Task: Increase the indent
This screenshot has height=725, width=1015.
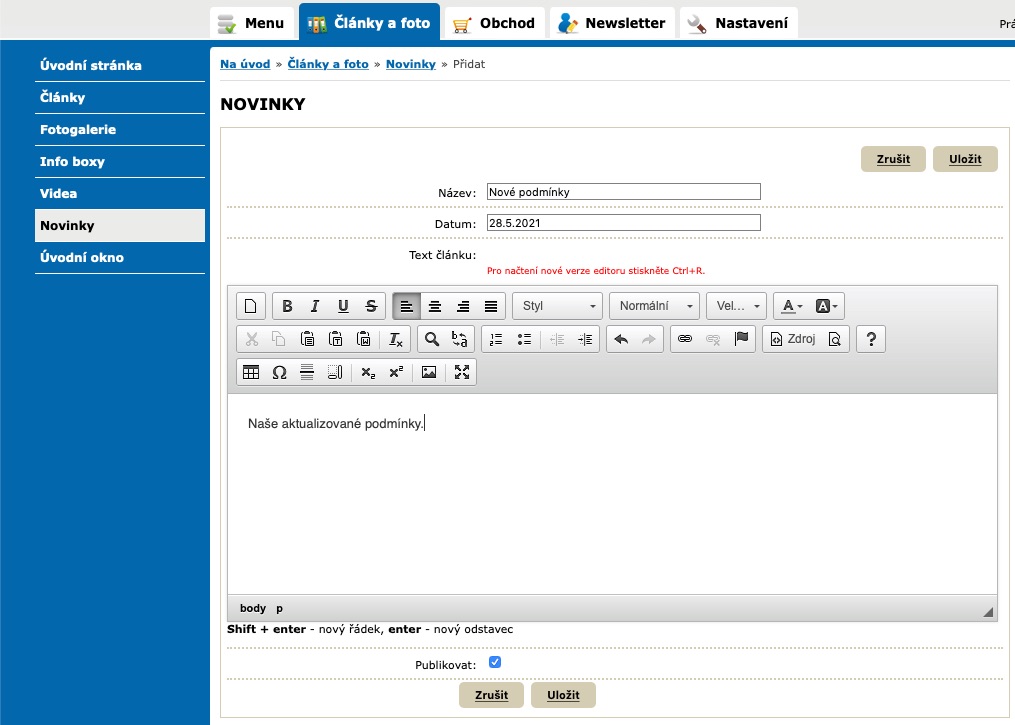Action: [x=585, y=339]
